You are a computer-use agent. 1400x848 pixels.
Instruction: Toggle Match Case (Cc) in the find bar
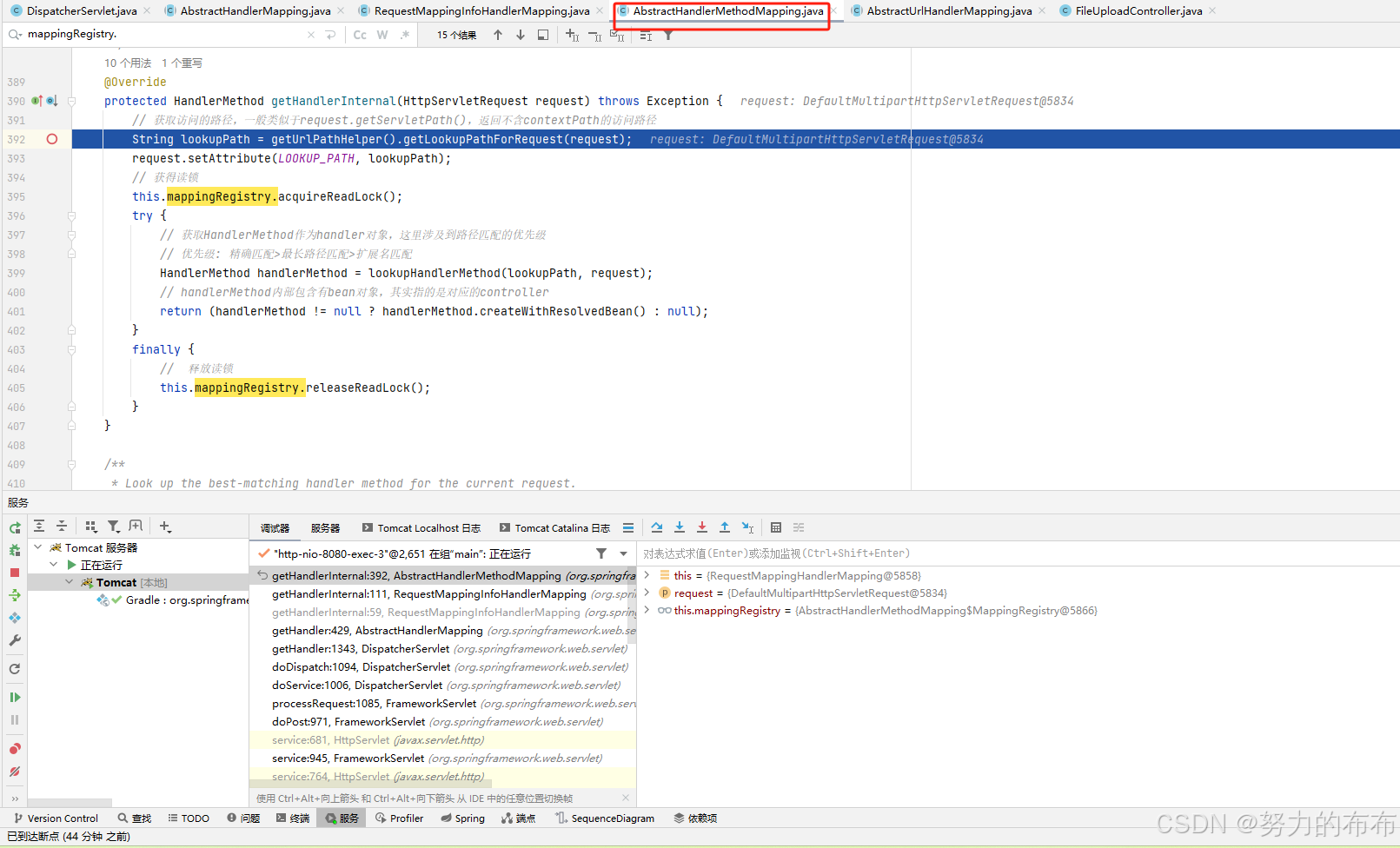(360, 35)
